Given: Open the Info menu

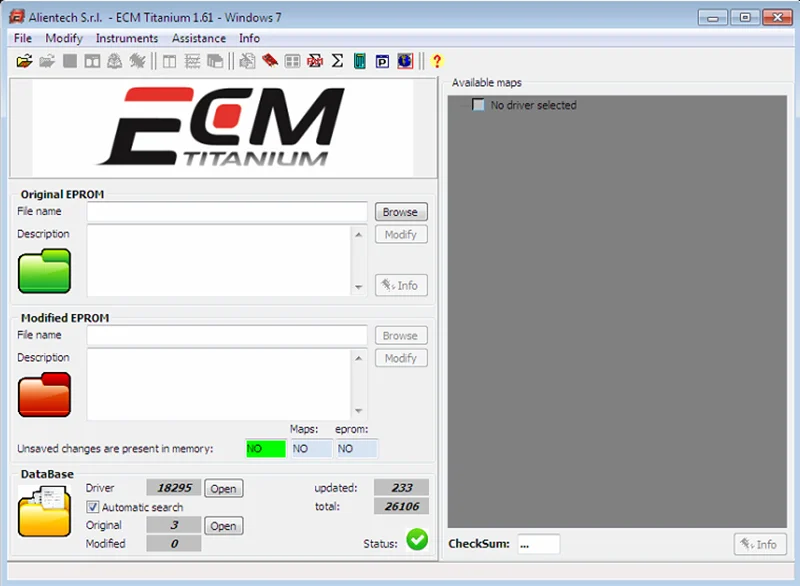Looking at the screenshot, I should [x=249, y=38].
